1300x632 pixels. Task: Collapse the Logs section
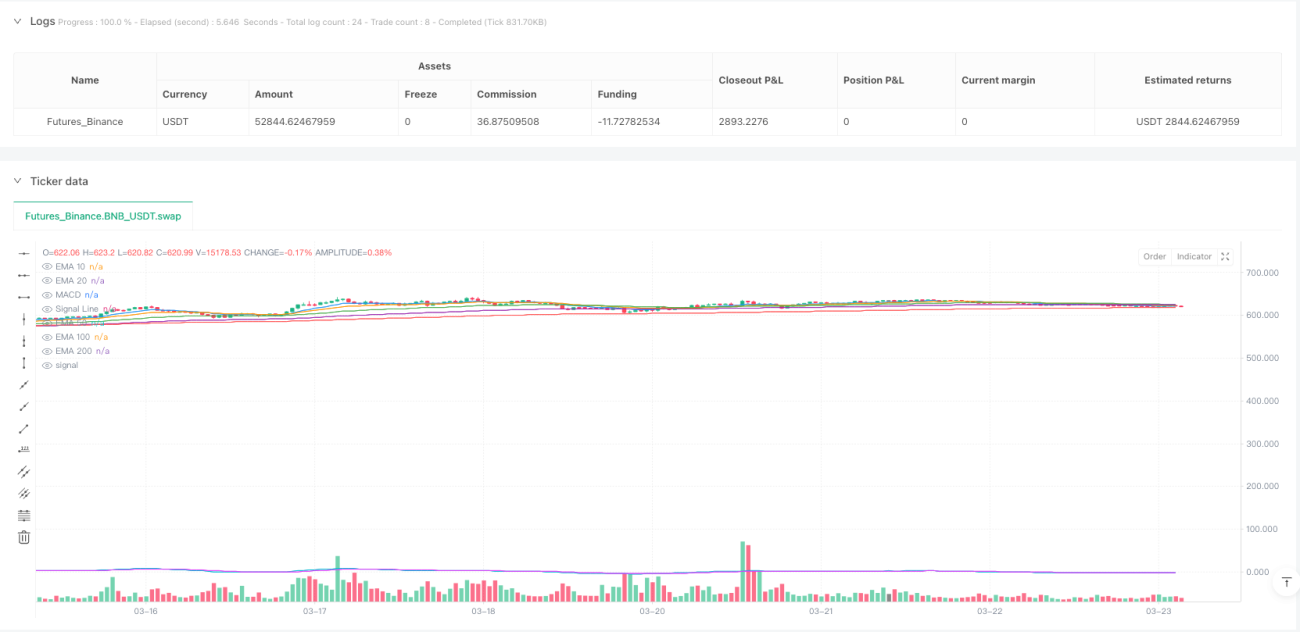[17, 21]
